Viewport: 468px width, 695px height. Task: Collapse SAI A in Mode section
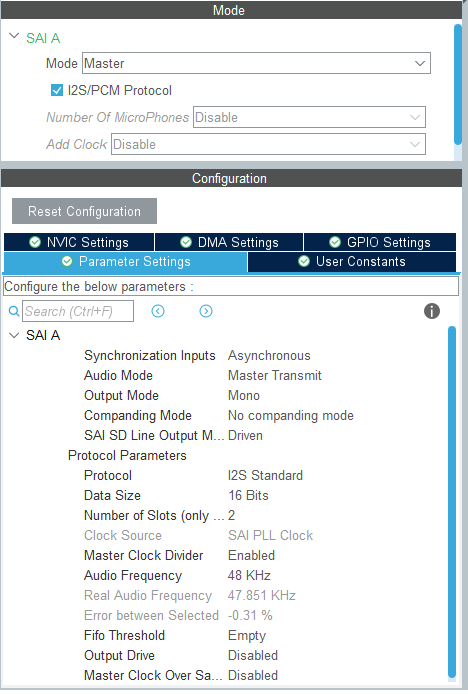pyautogui.click(x=14, y=36)
